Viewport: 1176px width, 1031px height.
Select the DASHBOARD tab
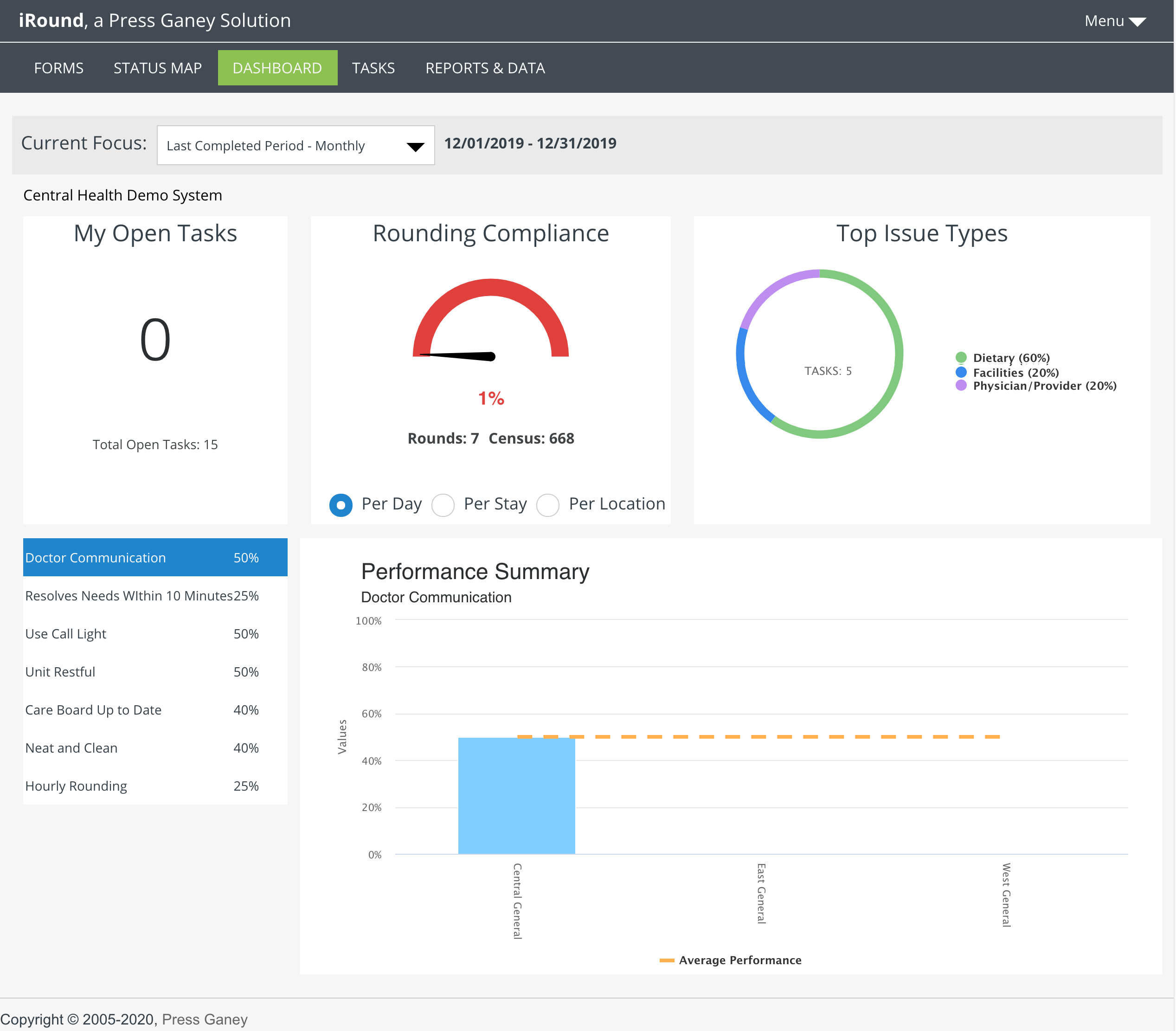(277, 68)
